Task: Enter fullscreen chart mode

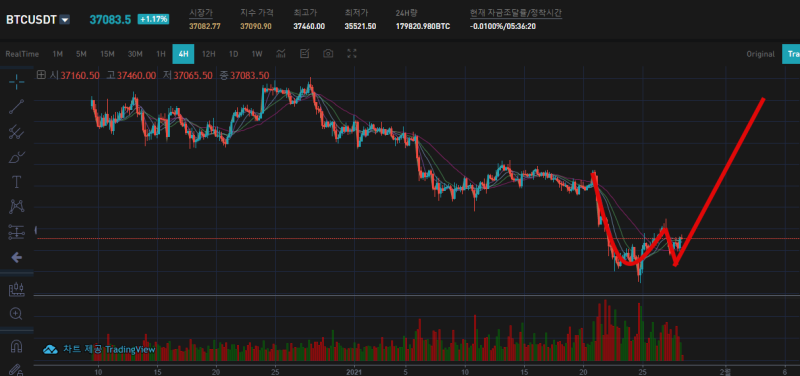Action: point(352,54)
